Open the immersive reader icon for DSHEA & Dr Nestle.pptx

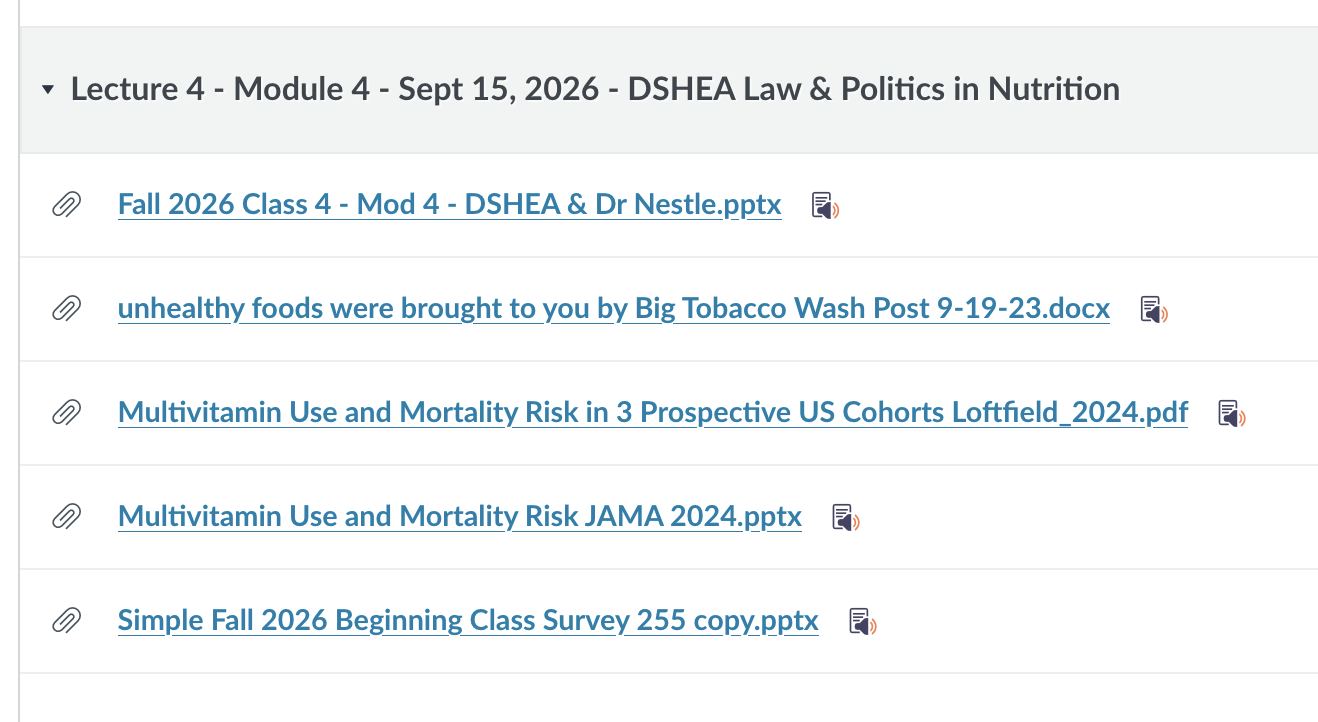825,206
